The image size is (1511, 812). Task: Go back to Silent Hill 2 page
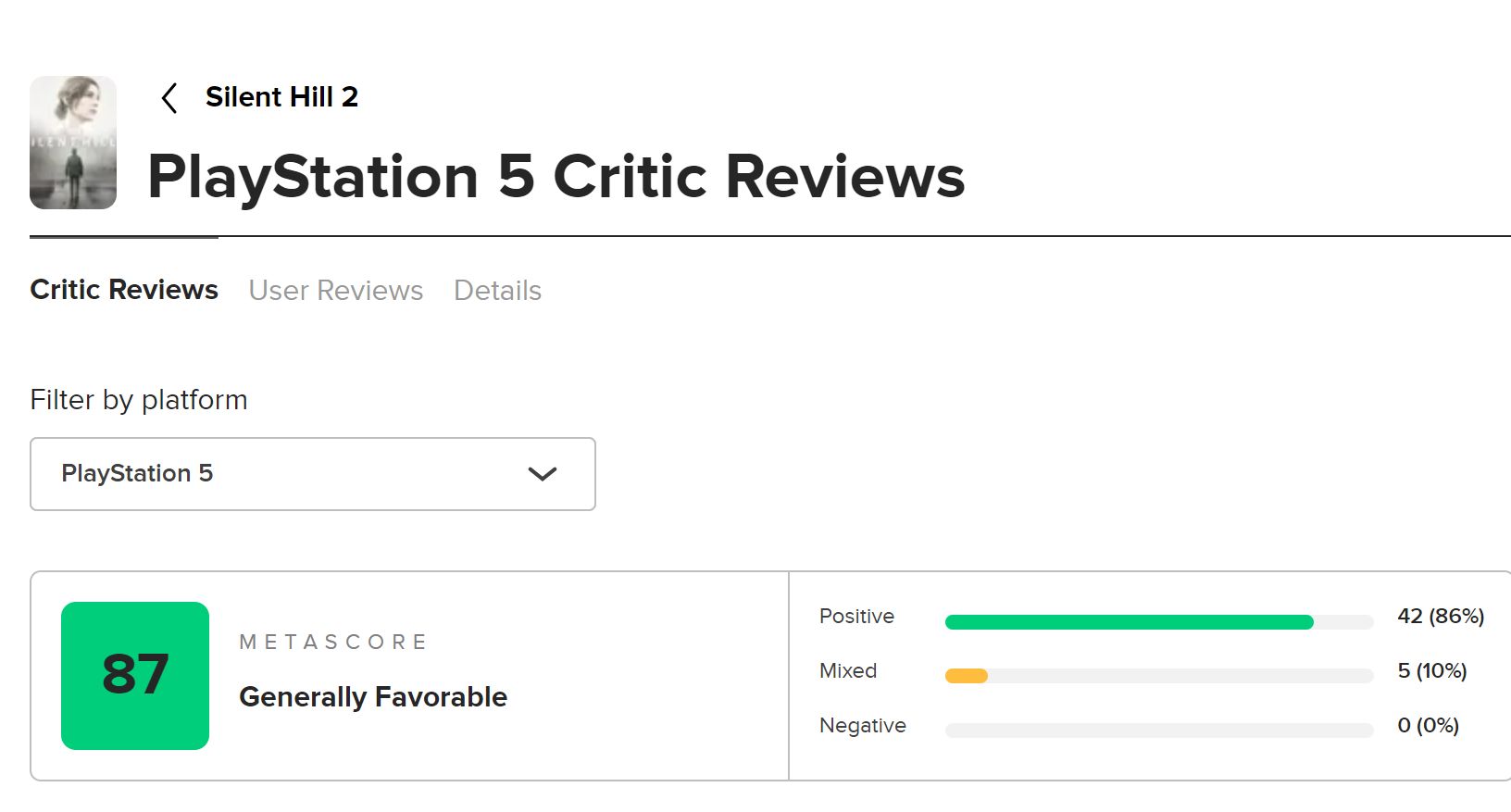[281, 97]
